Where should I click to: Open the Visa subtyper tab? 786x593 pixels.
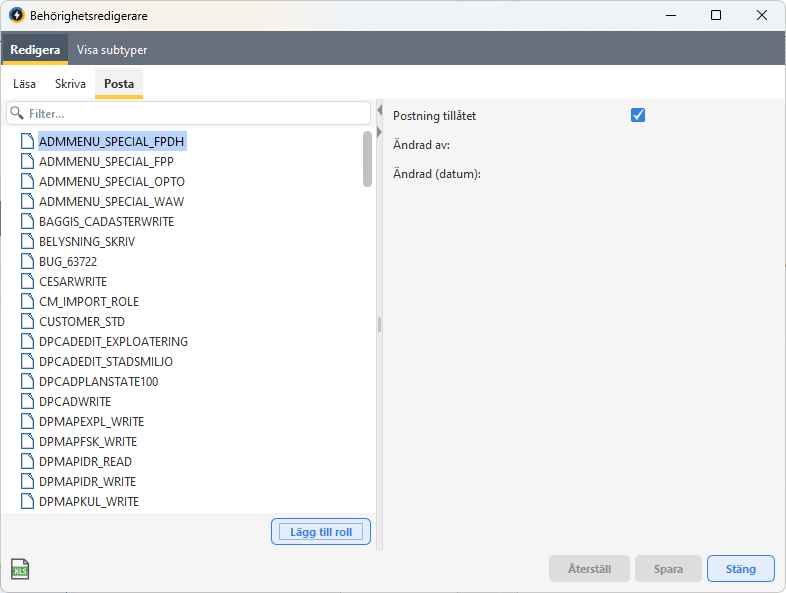coord(112,49)
